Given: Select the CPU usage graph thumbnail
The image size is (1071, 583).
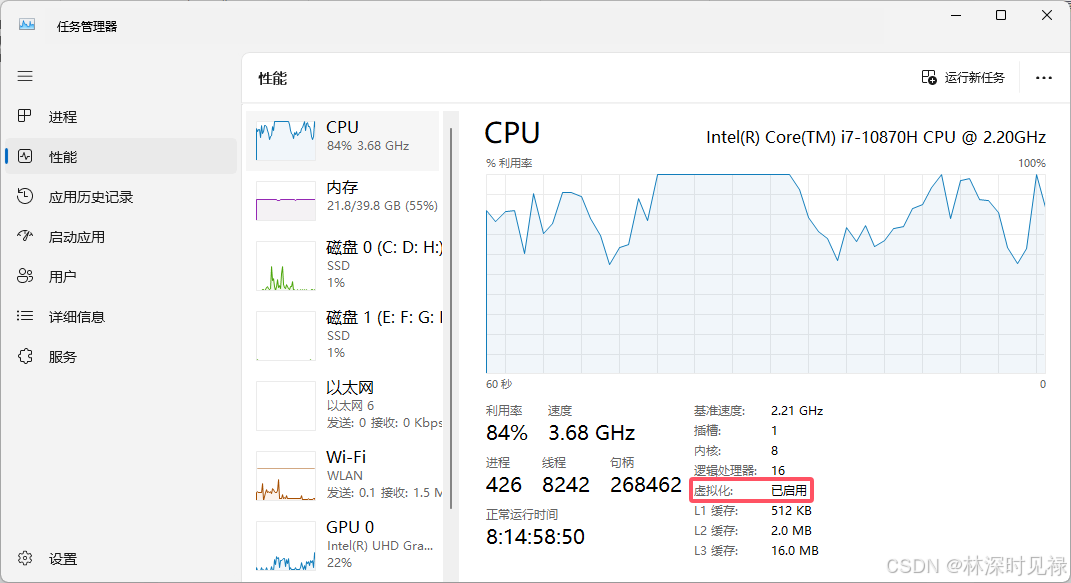Looking at the screenshot, I should tap(286, 141).
